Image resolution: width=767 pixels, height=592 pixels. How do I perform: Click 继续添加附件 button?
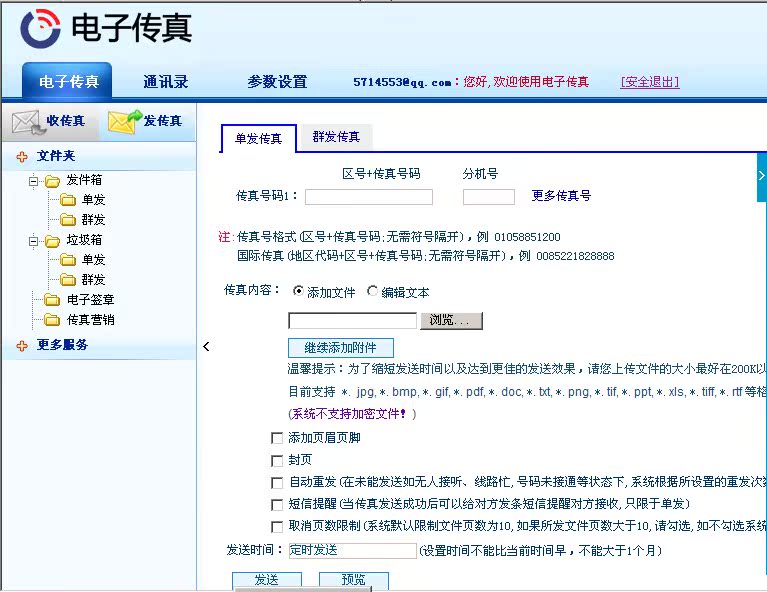pos(340,348)
